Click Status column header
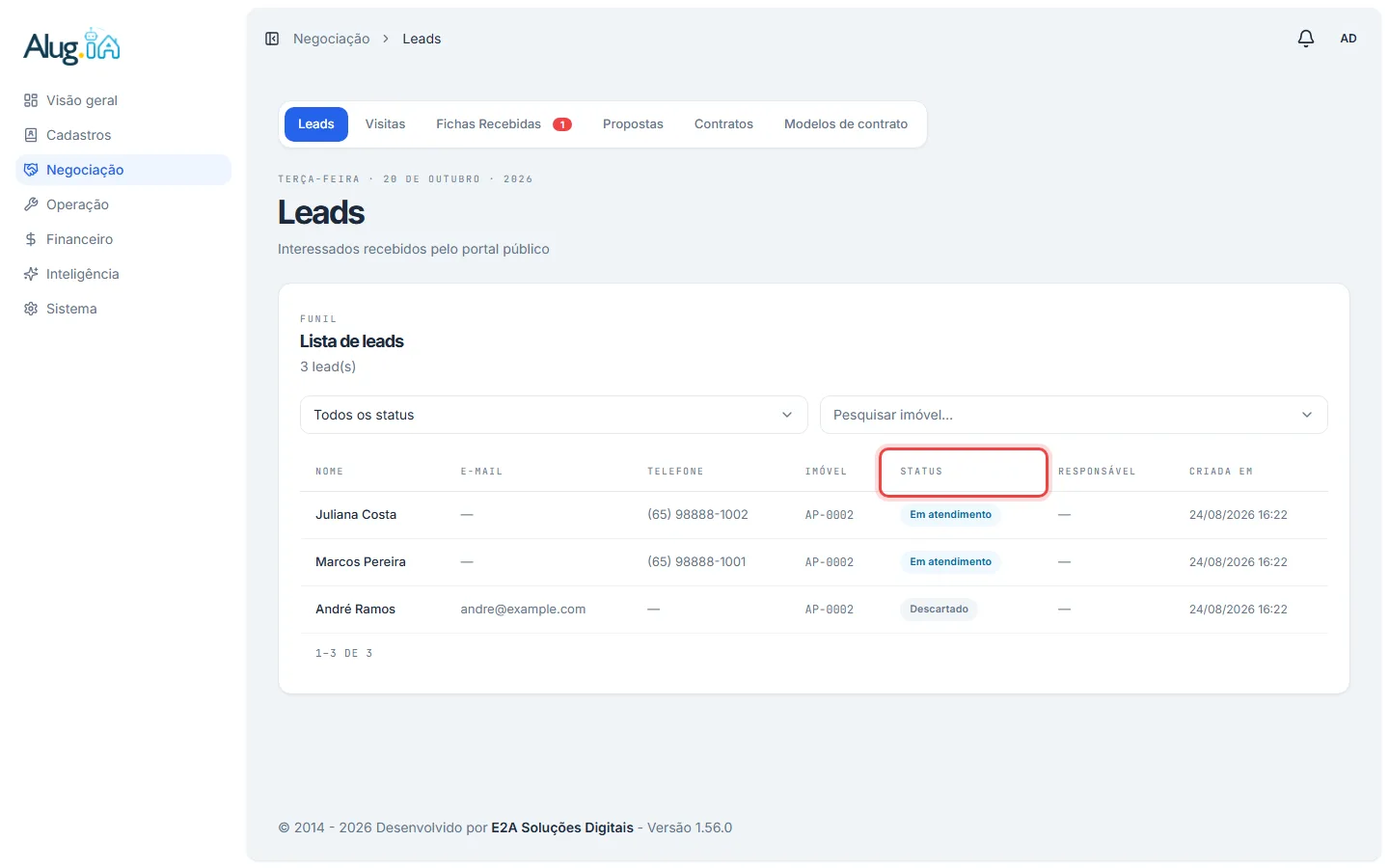This screenshot has width=1389, height=868. pyautogui.click(x=921, y=472)
